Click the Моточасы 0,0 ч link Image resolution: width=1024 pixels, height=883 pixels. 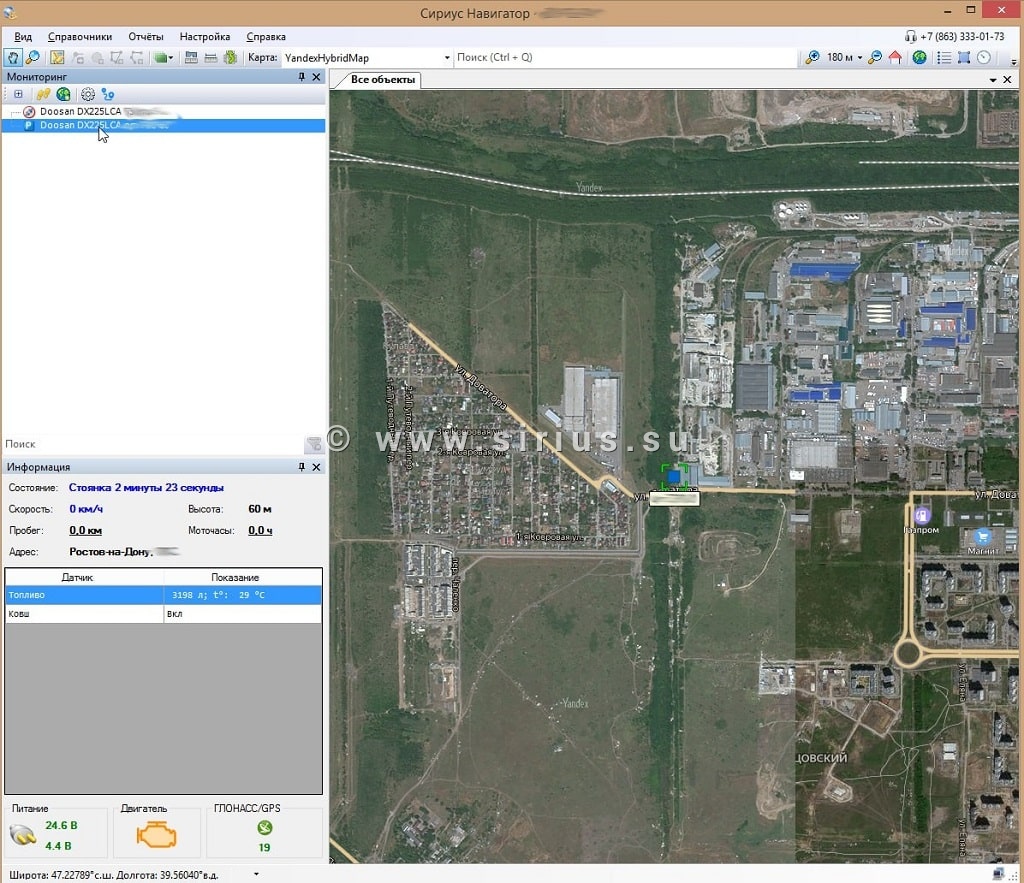click(260, 531)
